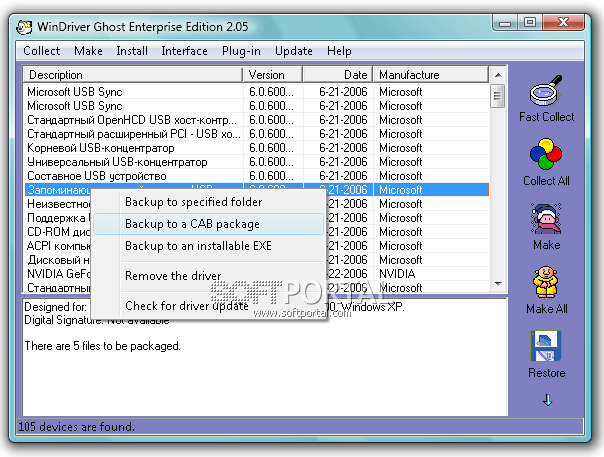This screenshot has height=457, width=604.
Task: Open the Collect menu
Action: pyautogui.click(x=42, y=51)
